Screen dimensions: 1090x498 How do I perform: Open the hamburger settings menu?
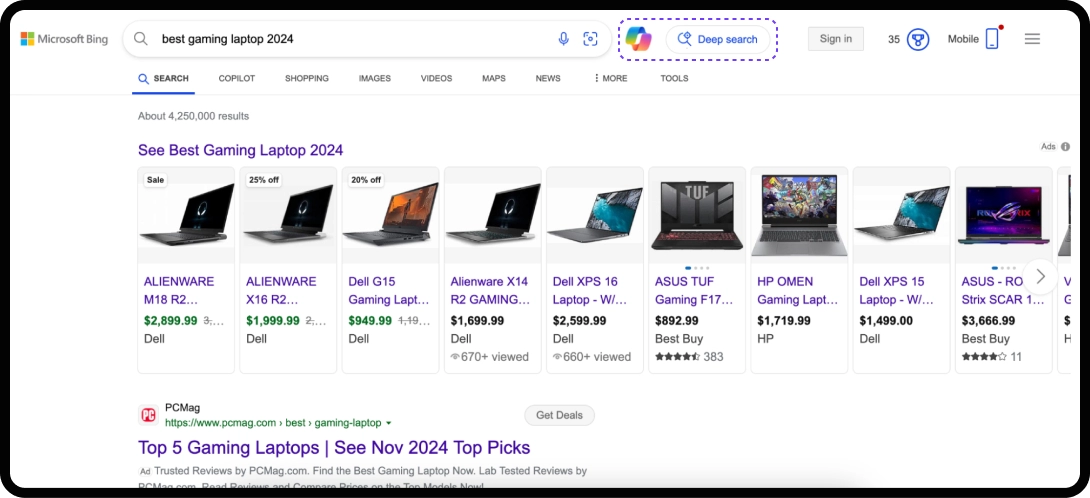coord(1032,39)
